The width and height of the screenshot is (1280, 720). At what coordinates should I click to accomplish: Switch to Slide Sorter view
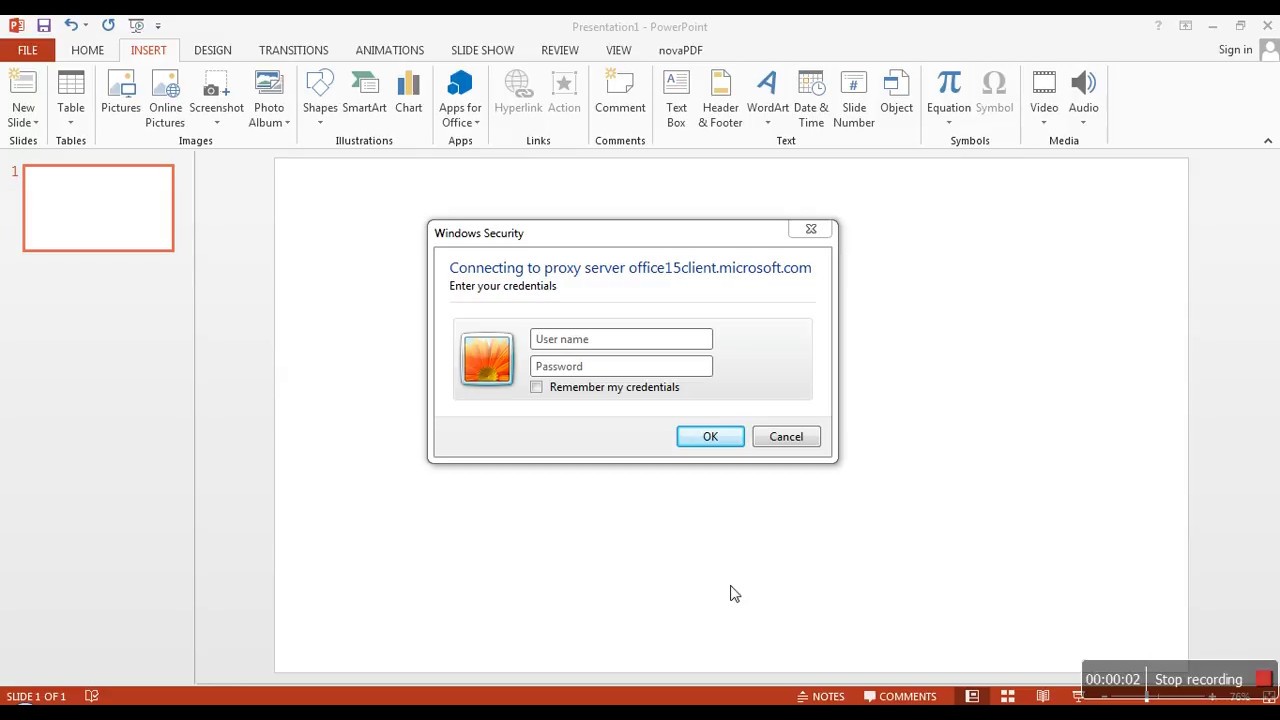pos(1008,696)
